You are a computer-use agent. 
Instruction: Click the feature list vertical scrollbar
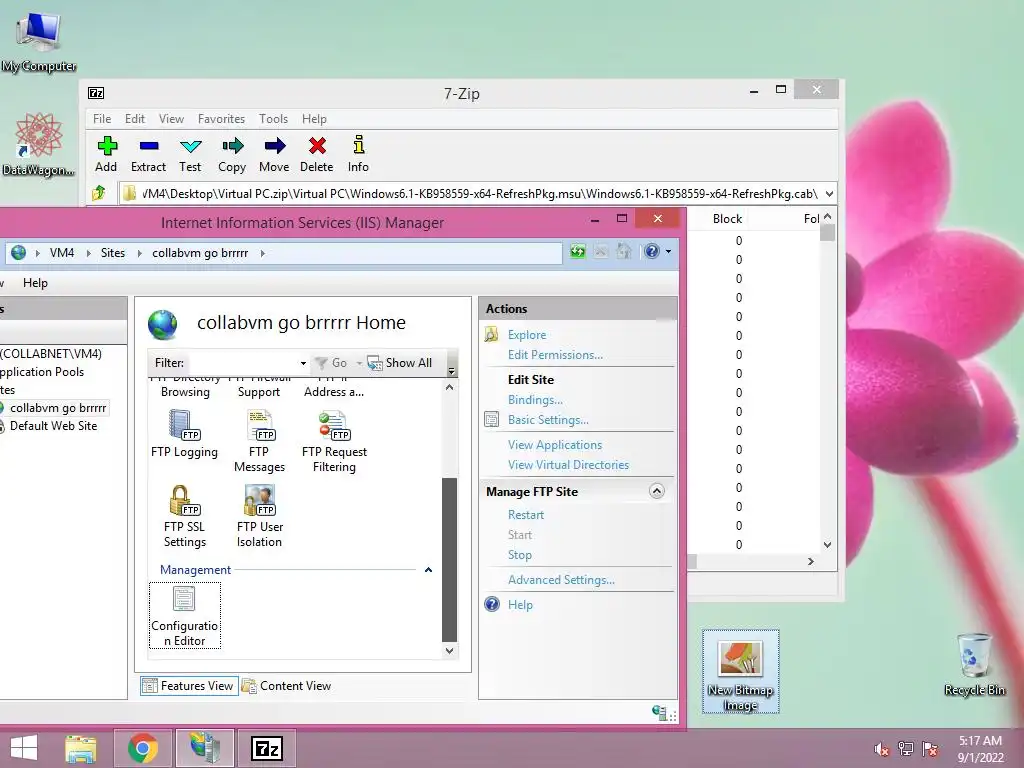[449, 560]
